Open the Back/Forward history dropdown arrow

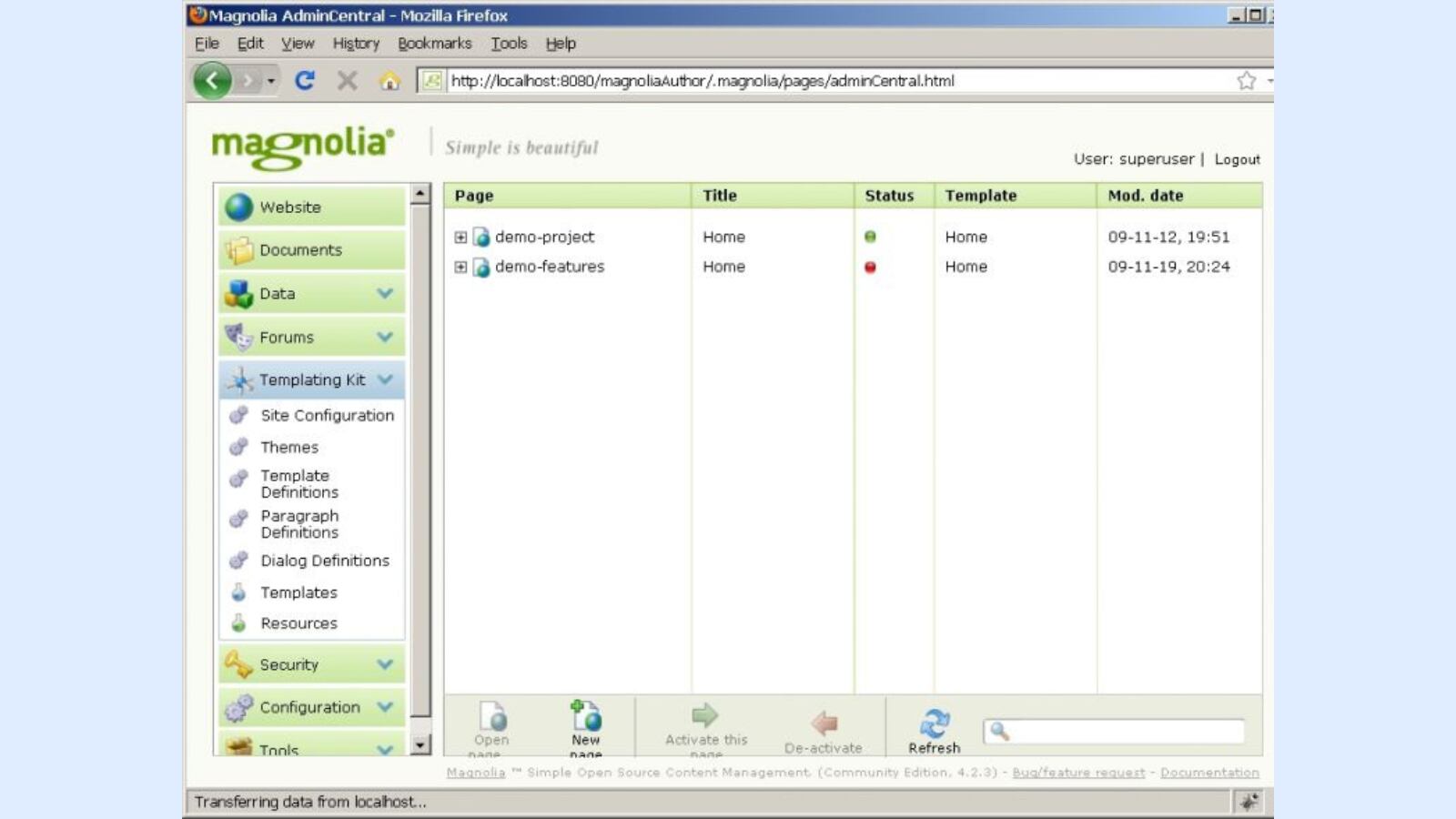click(270, 82)
